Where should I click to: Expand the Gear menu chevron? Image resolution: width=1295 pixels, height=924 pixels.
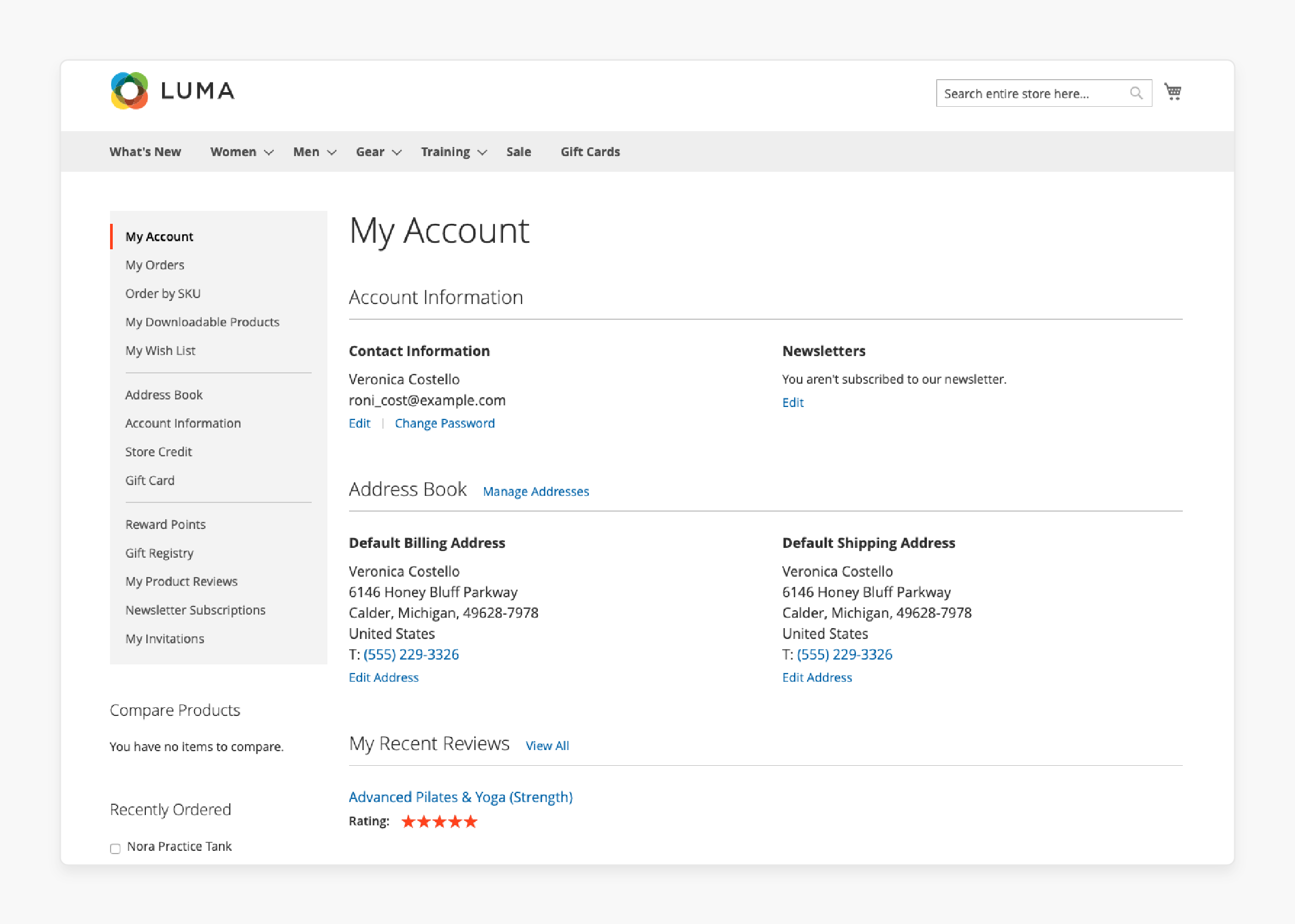[x=397, y=152]
